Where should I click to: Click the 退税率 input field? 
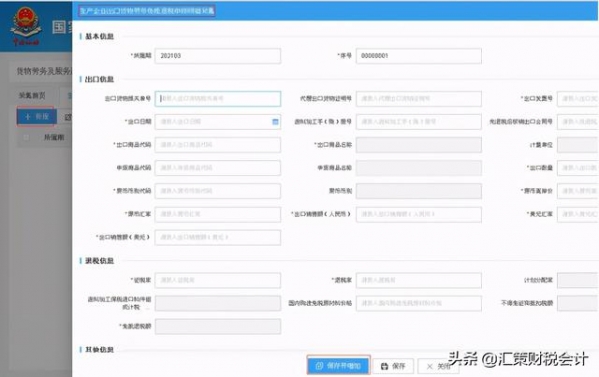tap(419, 280)
